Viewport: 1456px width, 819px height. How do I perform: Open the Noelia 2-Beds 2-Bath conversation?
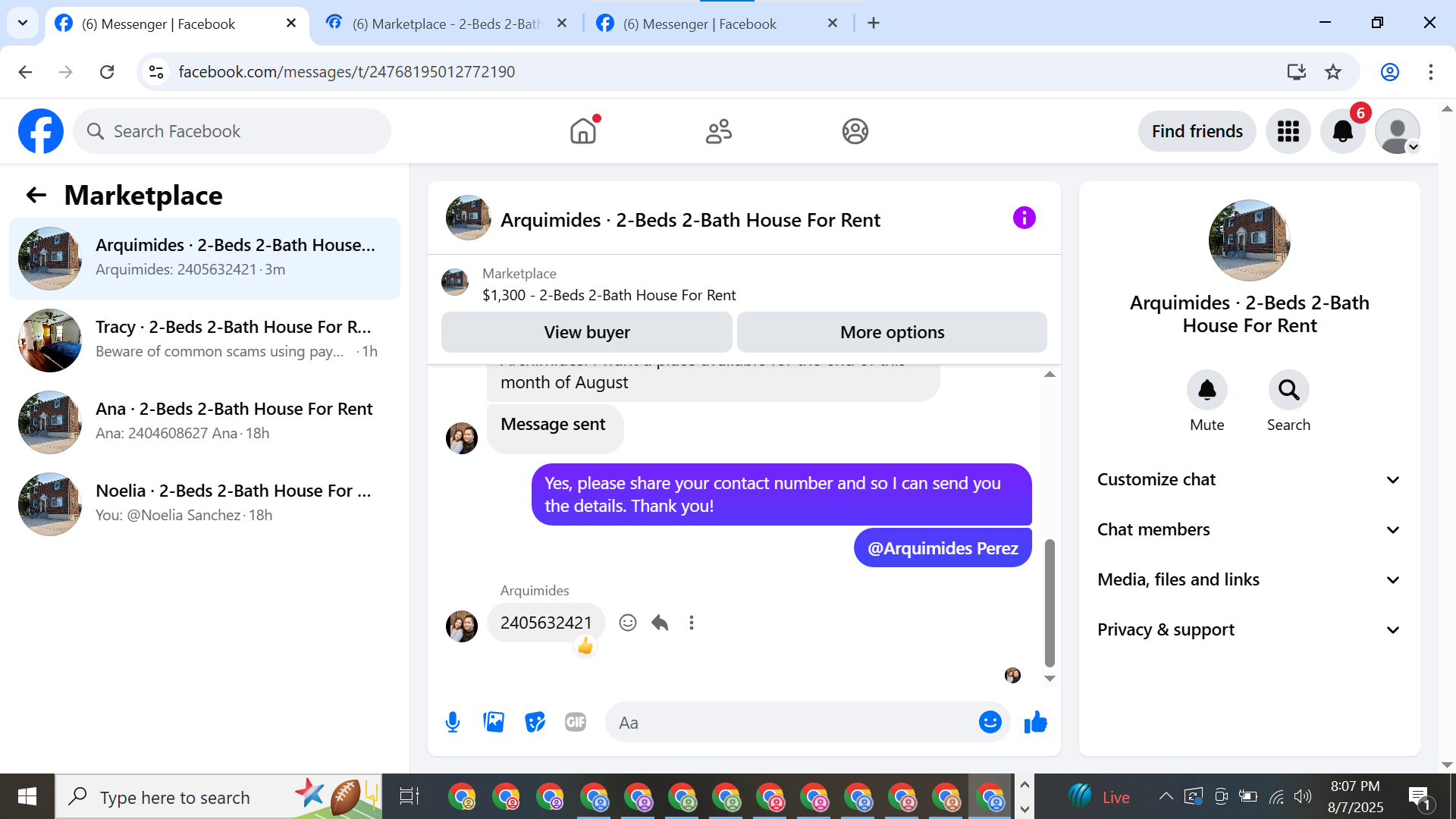205,504
